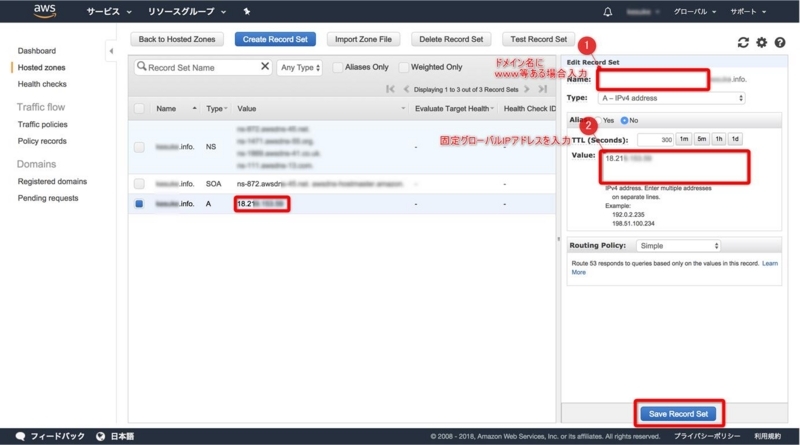Open 利用規約 footer link
Image resolution: width=800 pixels, height=445 pixels.
click(767, 436)
